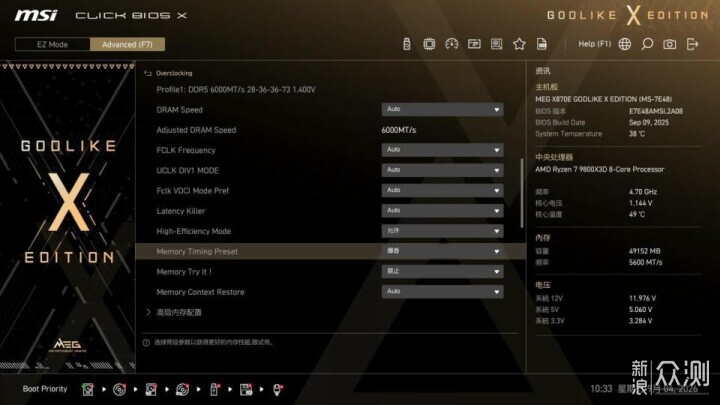Image resolution: width=720 pixels, height=405 pixels.
Task: Click the Boot Priority label
Action: coord(45,389)
